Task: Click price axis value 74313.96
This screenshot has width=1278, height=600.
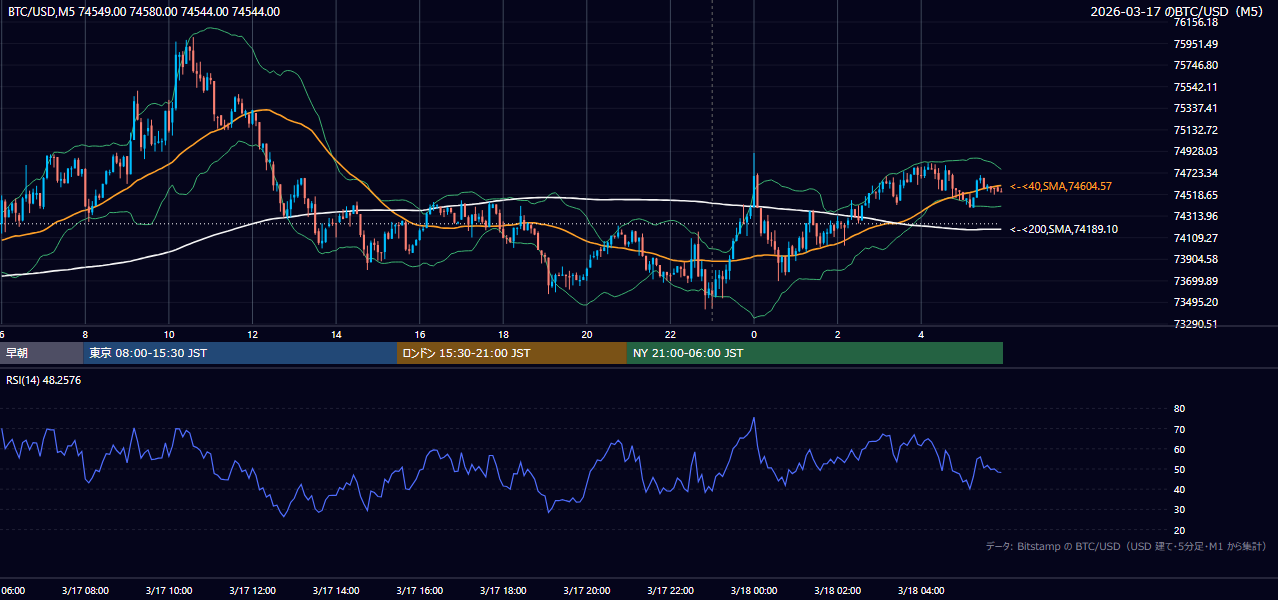Action: point(1195,216)
